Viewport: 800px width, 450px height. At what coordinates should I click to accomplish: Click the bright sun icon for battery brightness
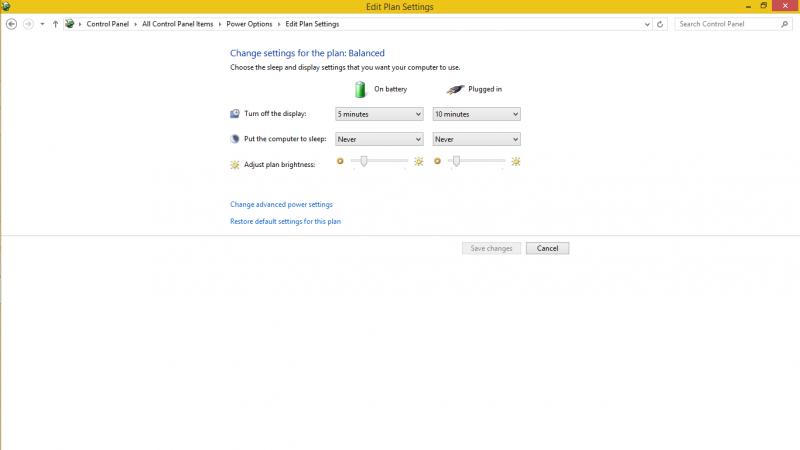coord(418,162)
